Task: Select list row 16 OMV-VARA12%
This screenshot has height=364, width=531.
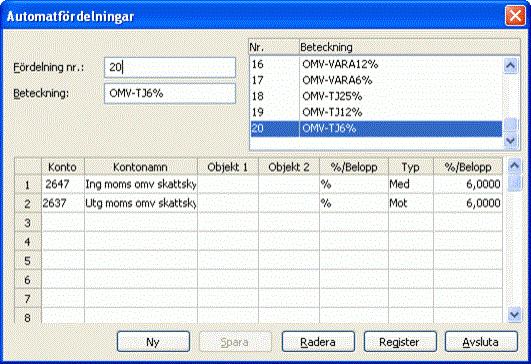Action: coord(376,64)
